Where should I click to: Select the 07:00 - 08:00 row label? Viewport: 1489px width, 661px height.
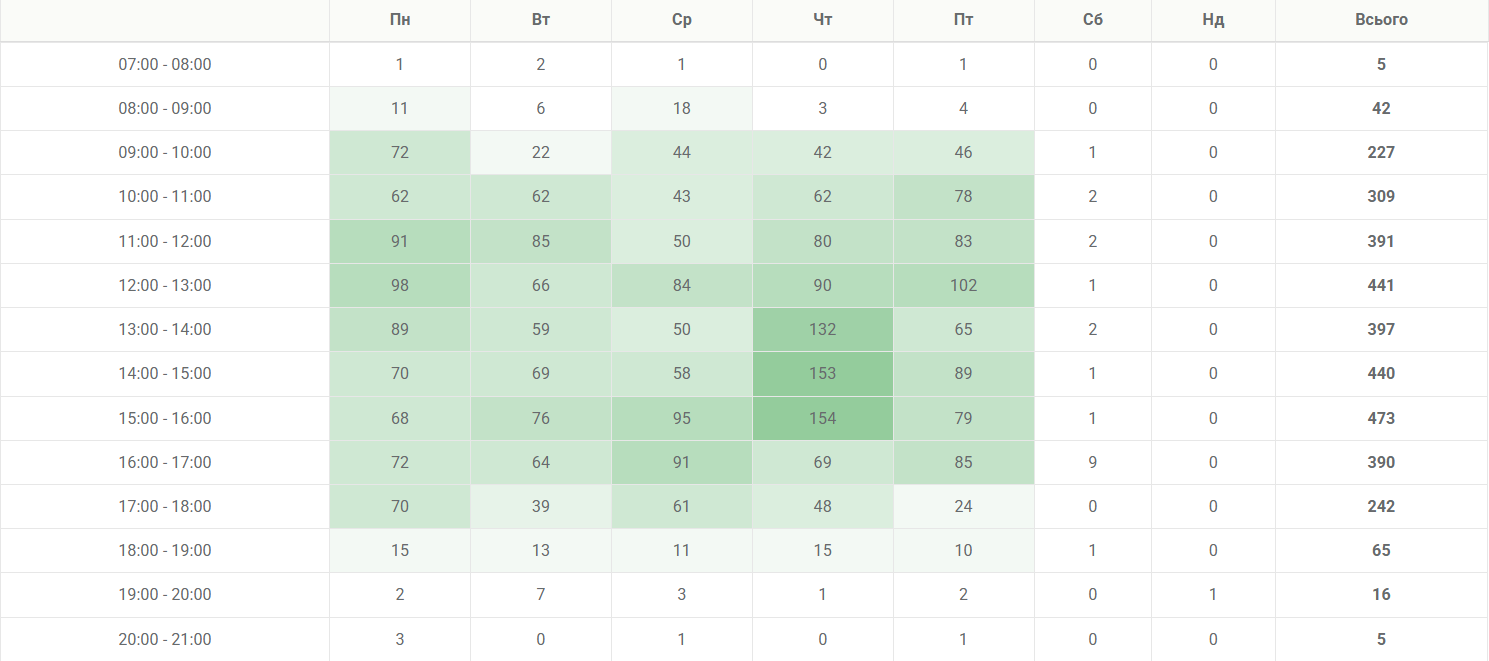pyautogui.click(x=165, y=65)
